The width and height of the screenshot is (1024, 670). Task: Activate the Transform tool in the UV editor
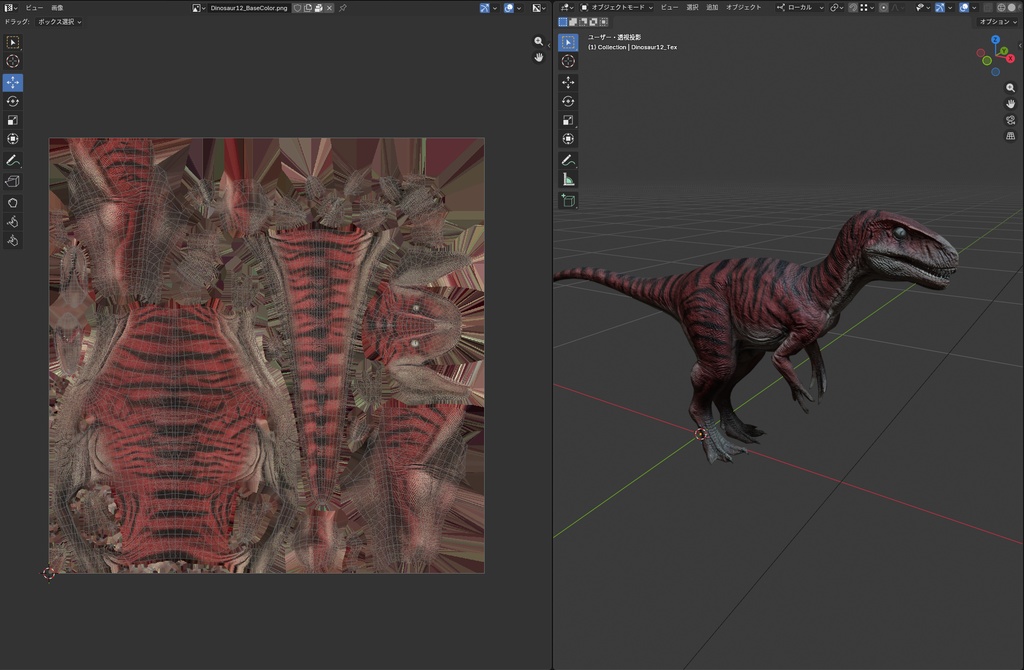(x=12, y=139)
